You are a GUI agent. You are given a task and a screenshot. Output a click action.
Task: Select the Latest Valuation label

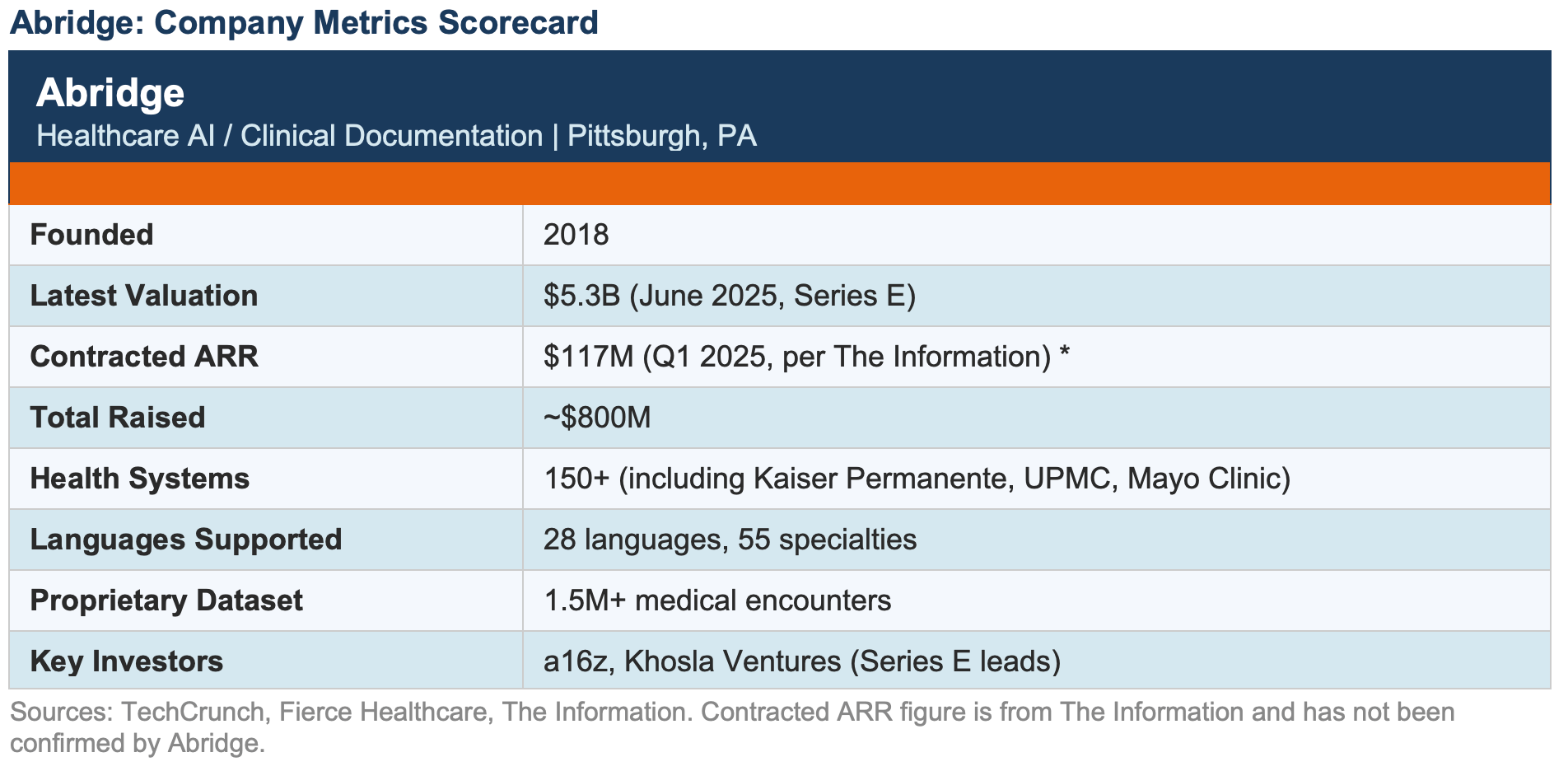pyautogui.click(x=144, y=296)
